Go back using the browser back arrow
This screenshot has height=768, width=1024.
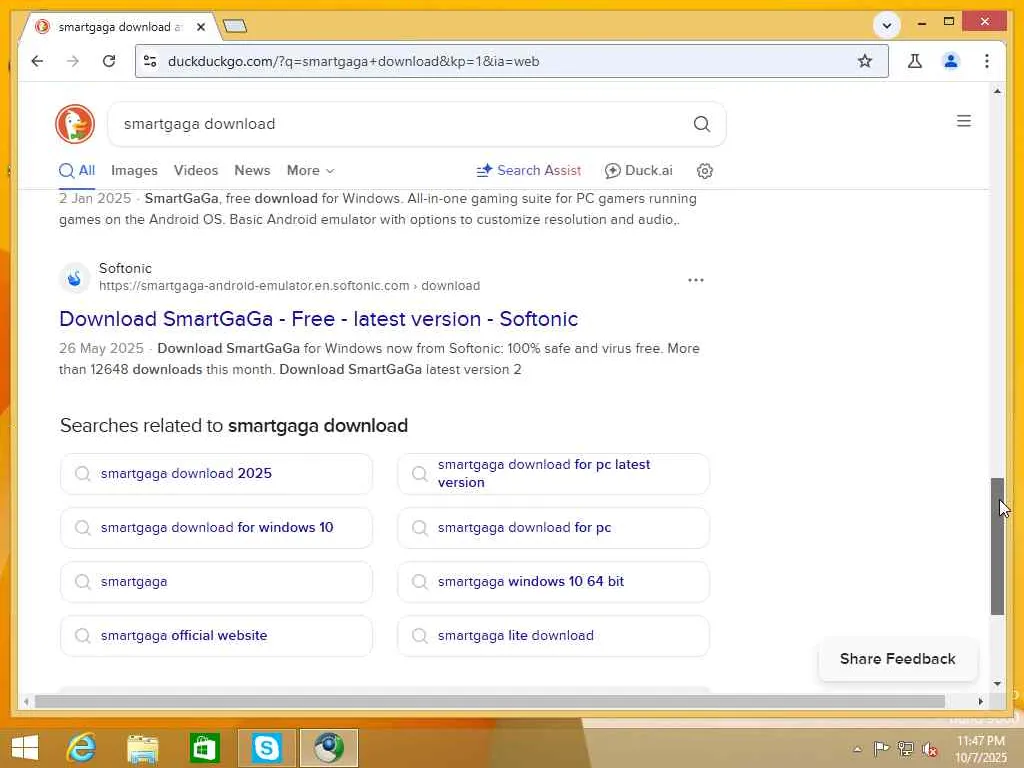click(x=37, y=61)
